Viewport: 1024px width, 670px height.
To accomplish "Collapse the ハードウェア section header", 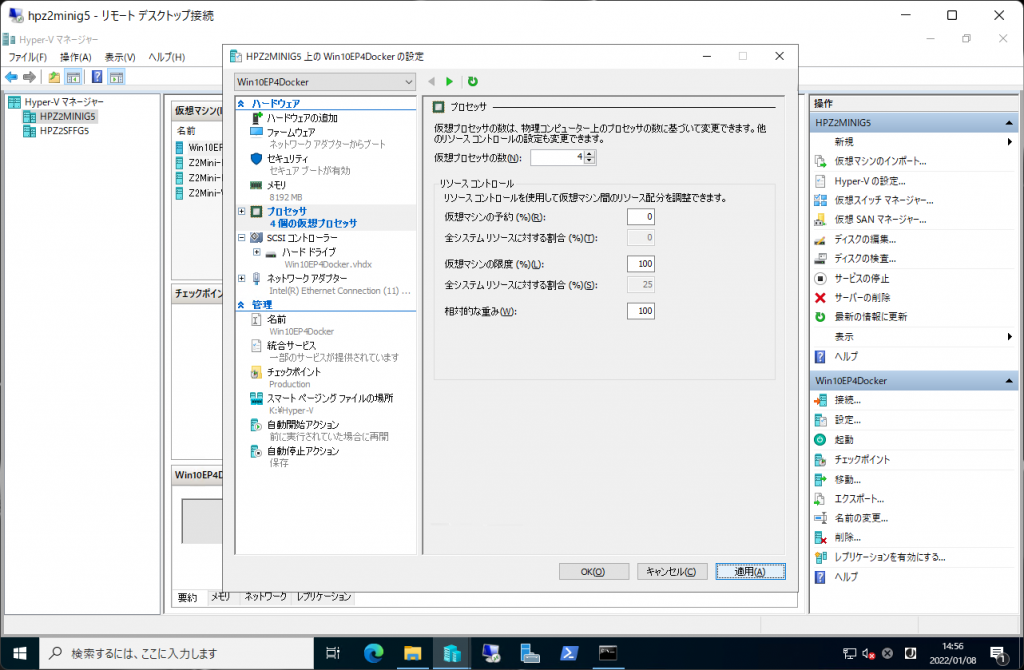I will 241,104.
